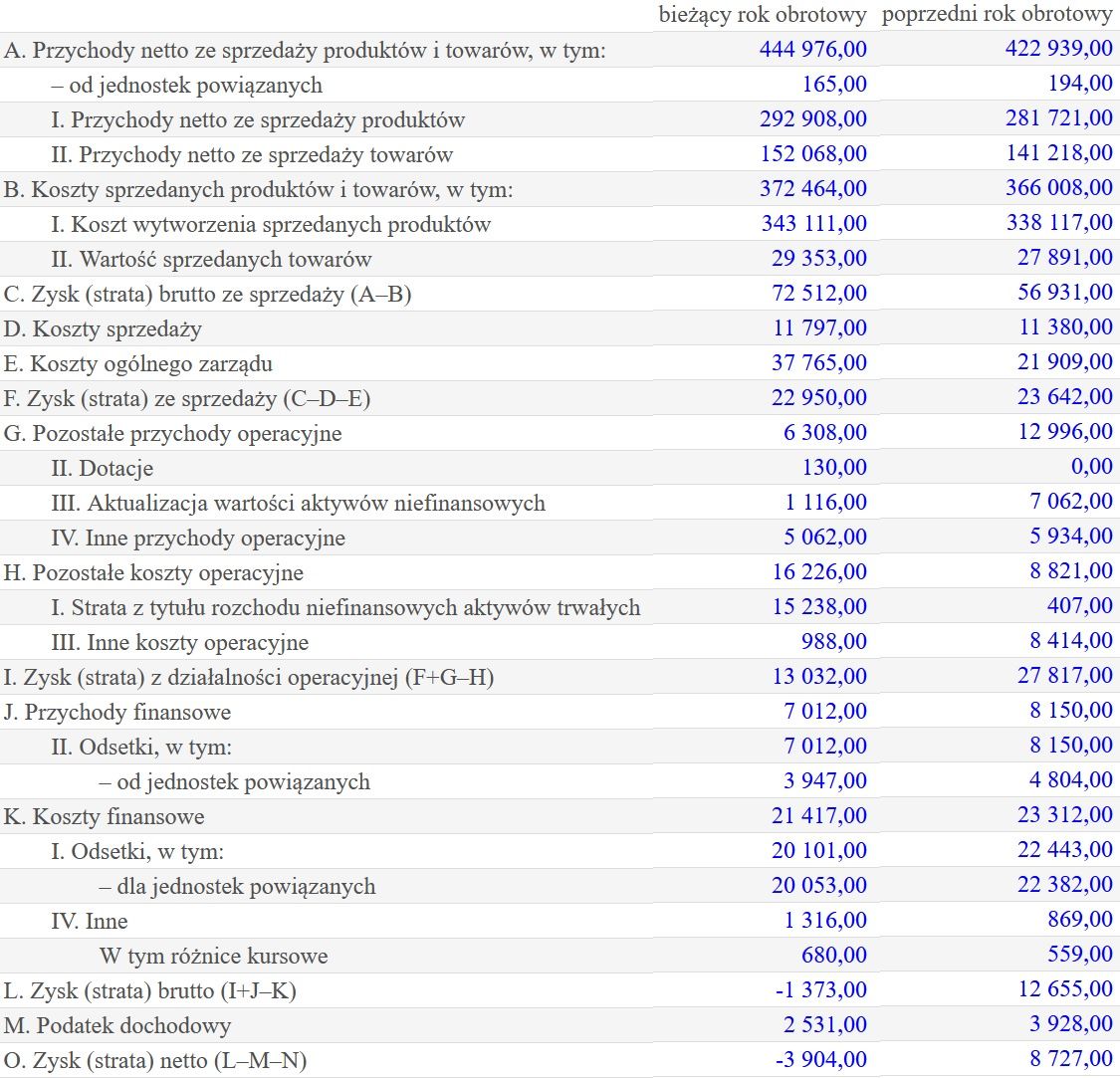1120x1078 pixels.
Task: Click value 16 226,00
Action: pos(819,572)
